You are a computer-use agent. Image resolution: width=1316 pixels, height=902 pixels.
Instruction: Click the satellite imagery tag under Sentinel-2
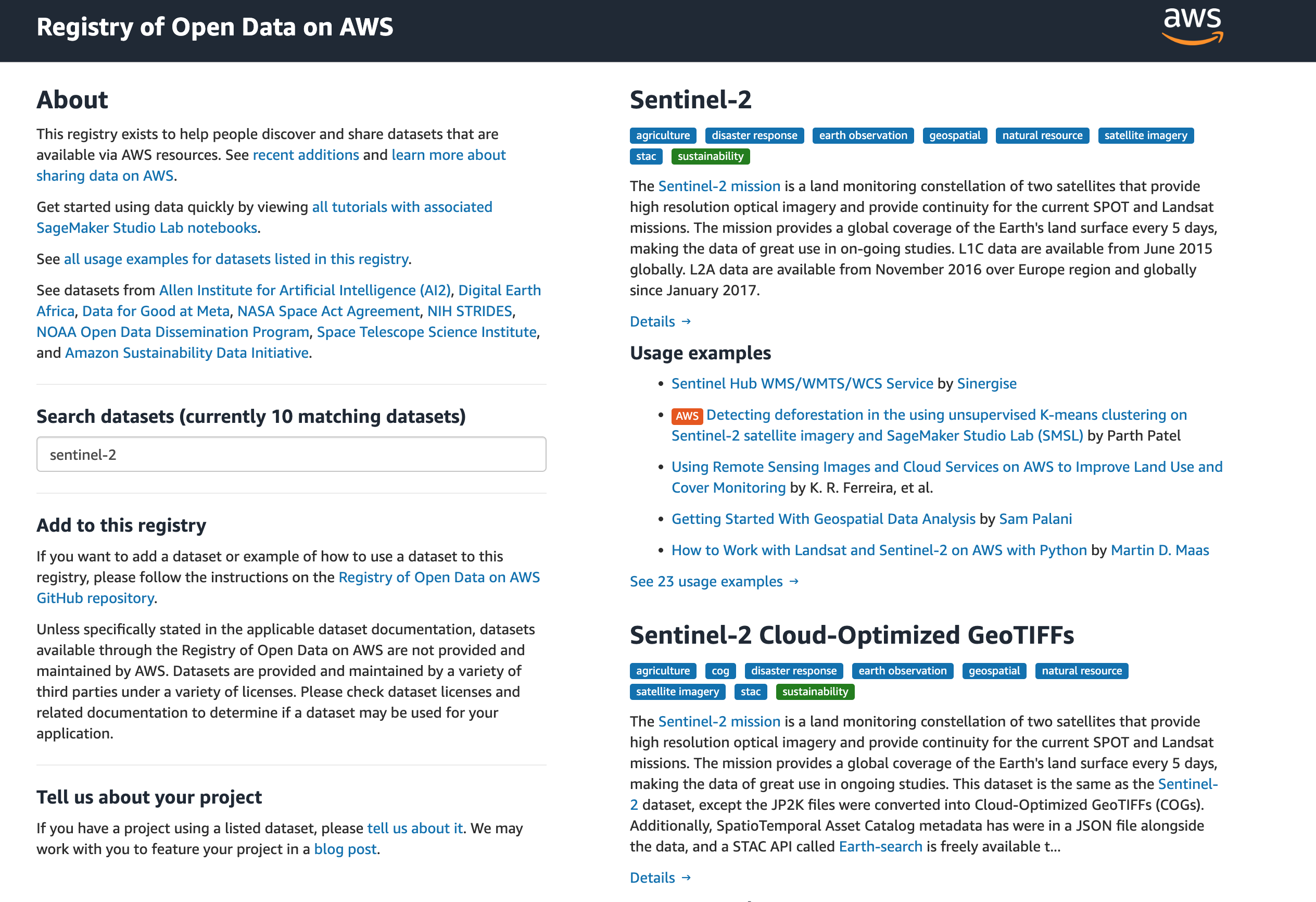tap(1145, 135)
